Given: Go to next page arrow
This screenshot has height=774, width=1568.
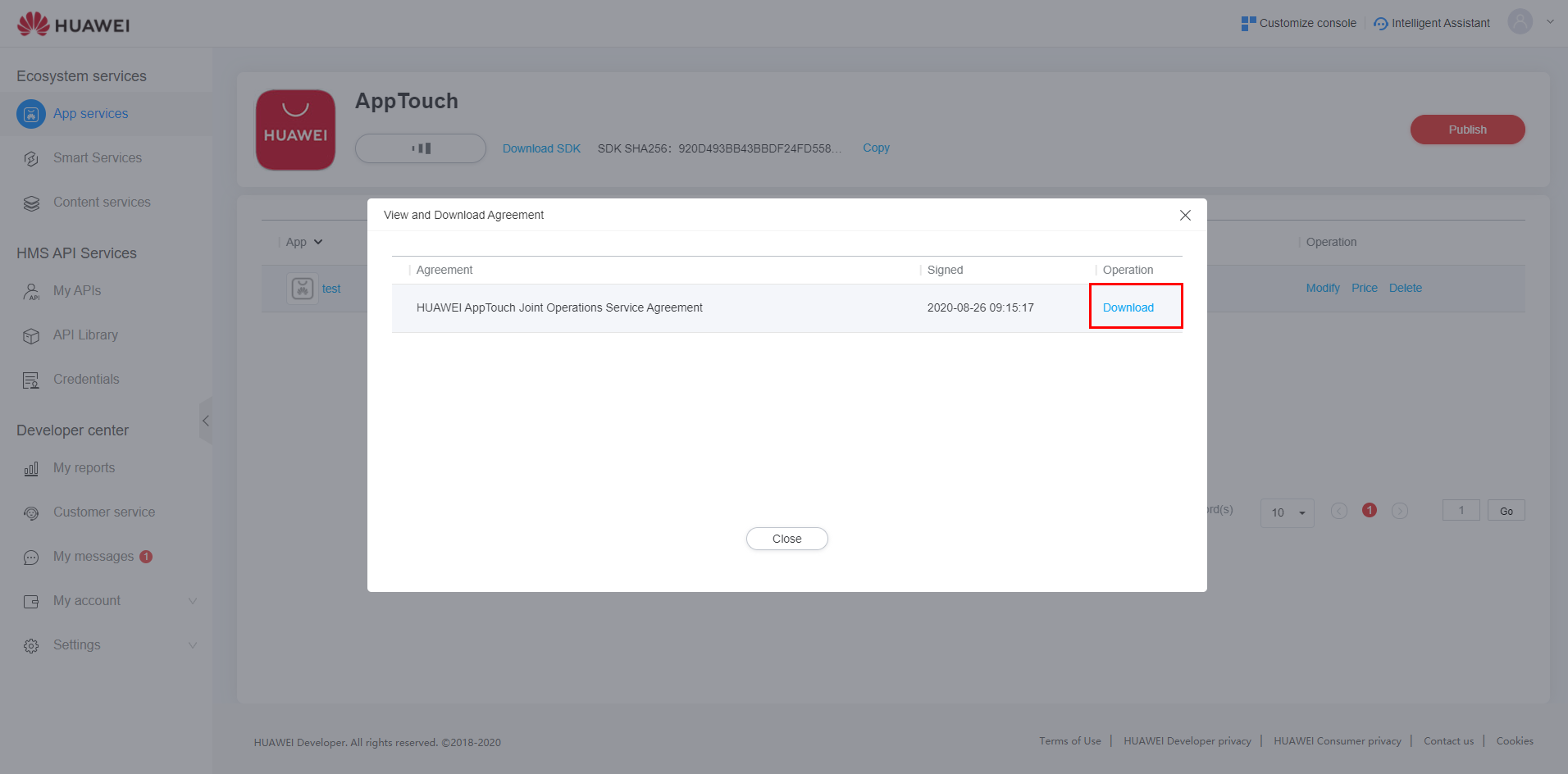Looking at the screenshot, I should pyautogui.click(x=1400, y=511).
